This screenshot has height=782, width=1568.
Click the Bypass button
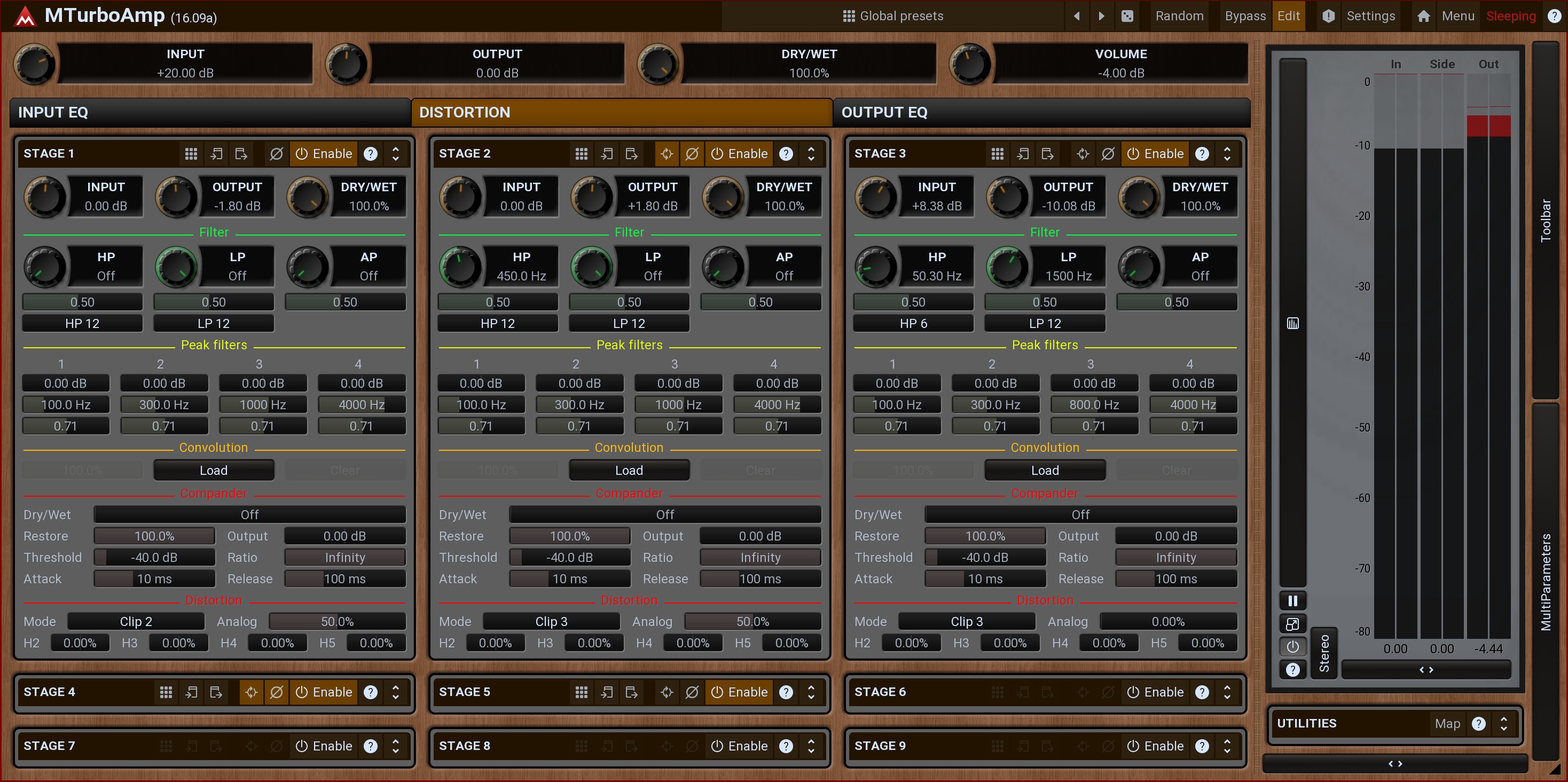1245,17
